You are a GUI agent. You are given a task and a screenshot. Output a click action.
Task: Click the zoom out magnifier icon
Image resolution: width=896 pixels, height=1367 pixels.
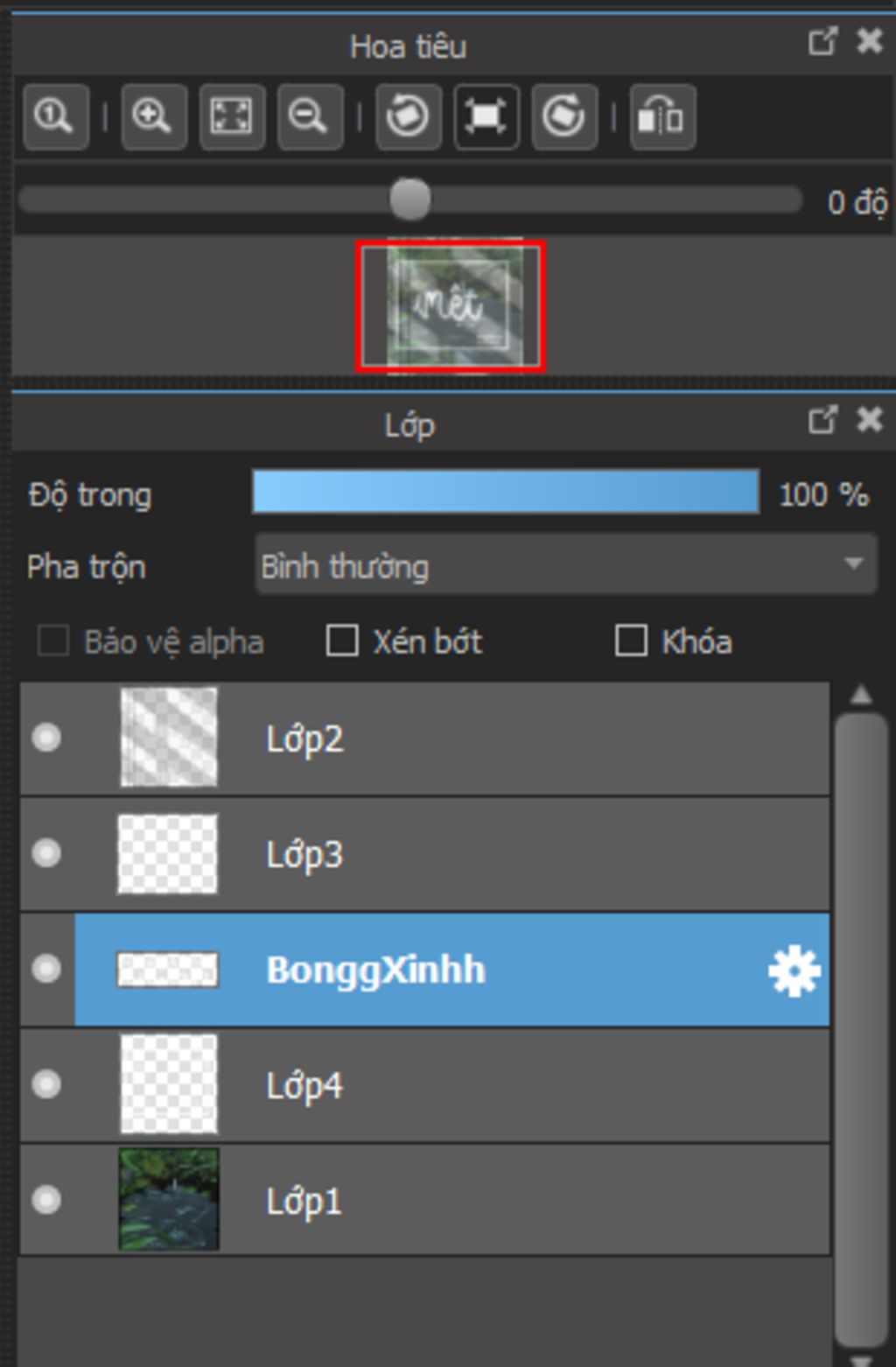click(x=309, y=116)
